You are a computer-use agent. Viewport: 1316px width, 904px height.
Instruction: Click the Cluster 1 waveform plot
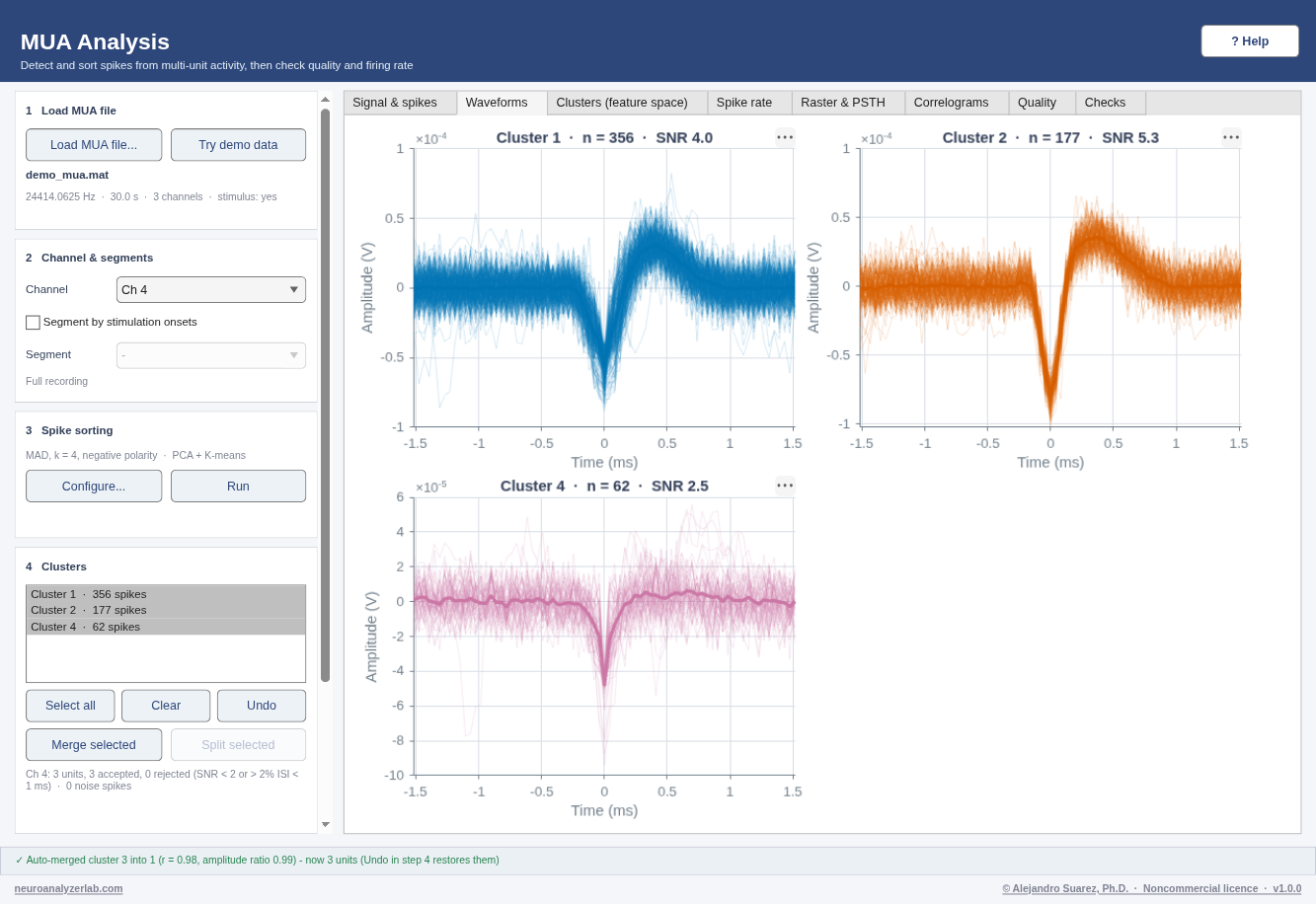coord(604,288)
